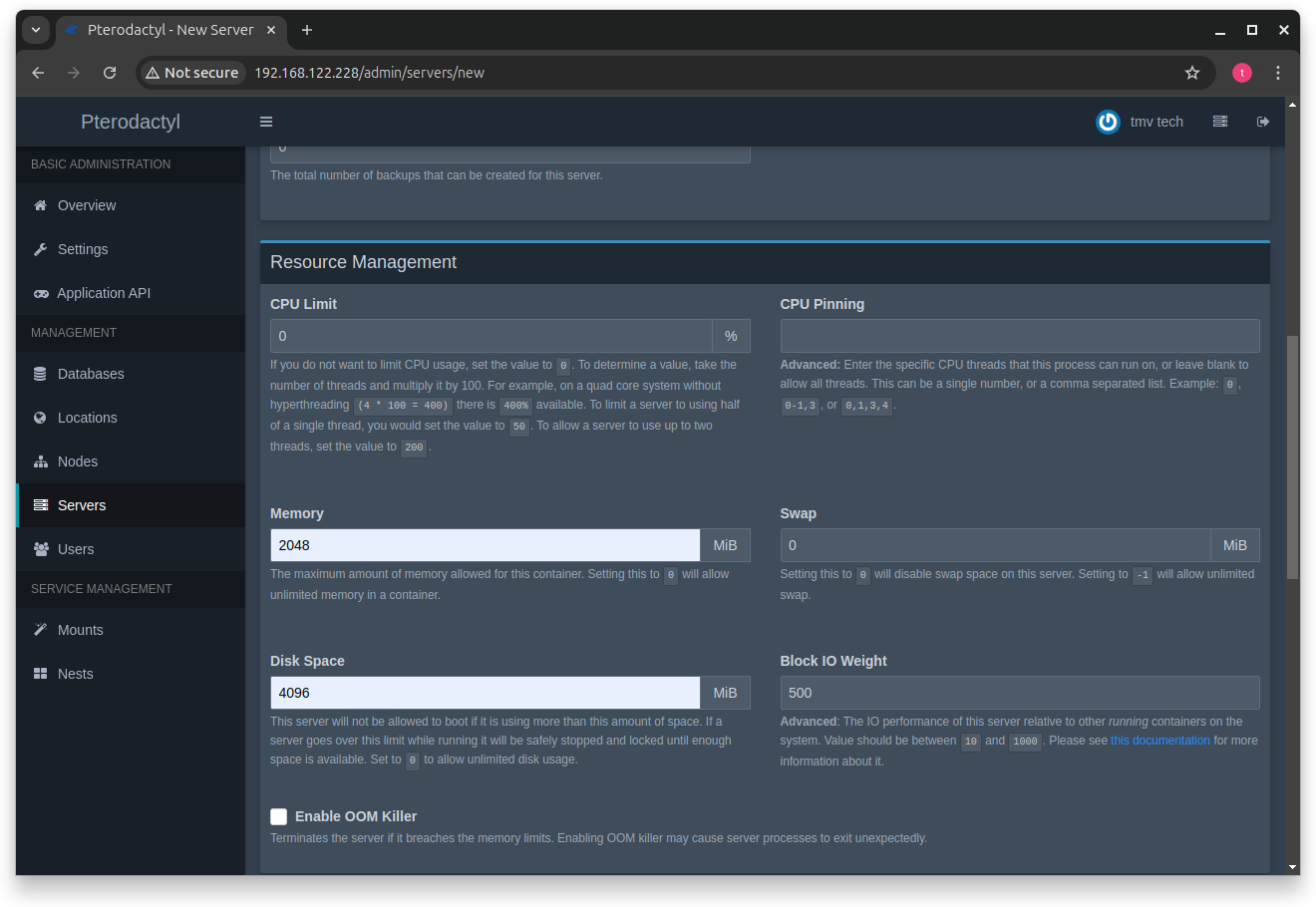The width and height of the screenshot is (1316, 907).
Task: Focus the Memory input showing 2048
Action: point(485,545)
